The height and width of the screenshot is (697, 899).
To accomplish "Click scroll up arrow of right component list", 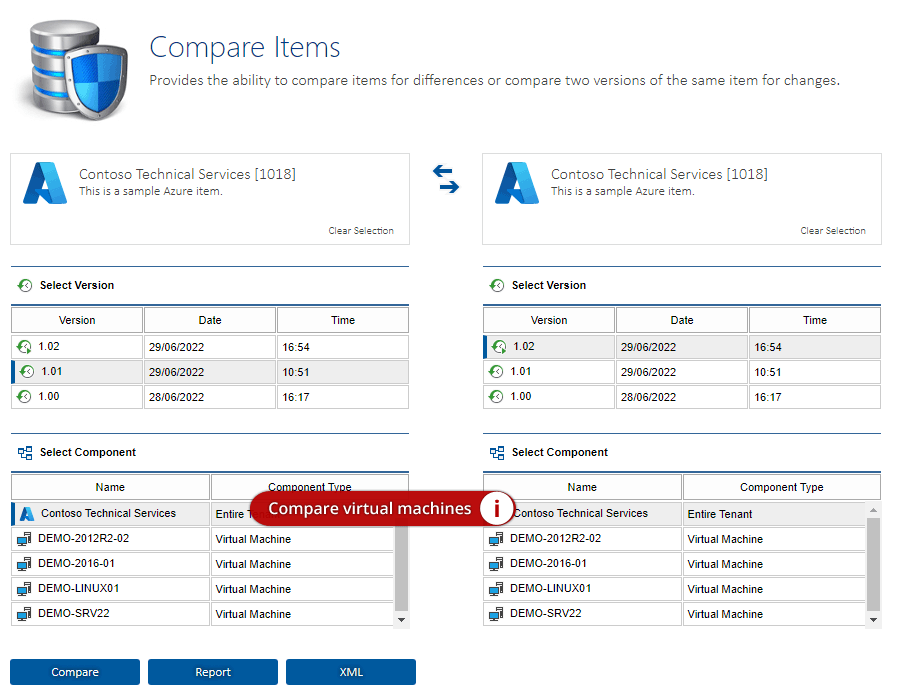I will click(x=873, y=510).
